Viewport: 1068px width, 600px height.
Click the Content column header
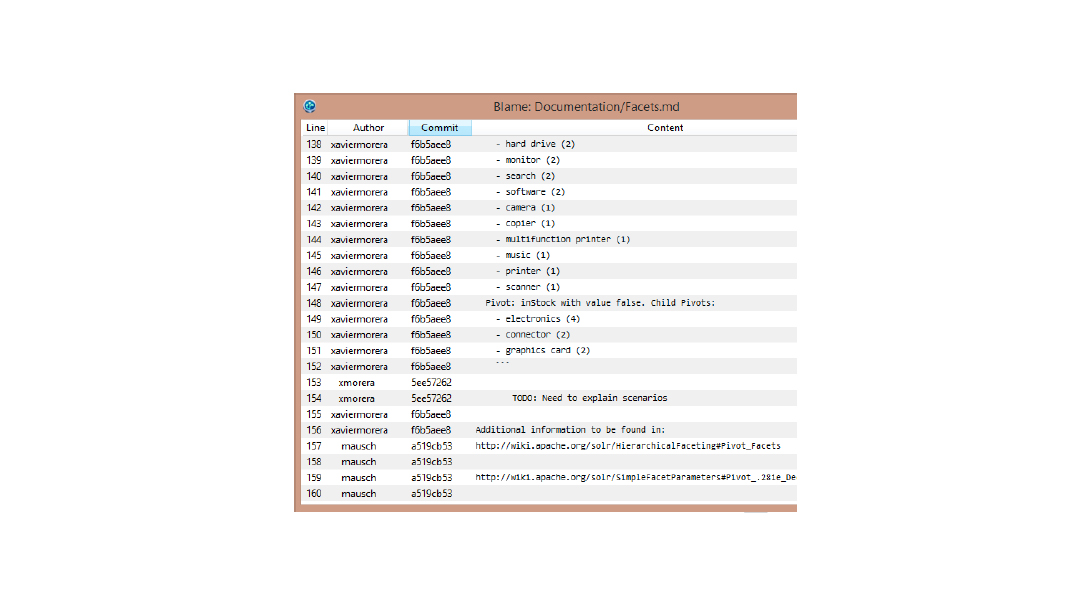coord(665,128)
